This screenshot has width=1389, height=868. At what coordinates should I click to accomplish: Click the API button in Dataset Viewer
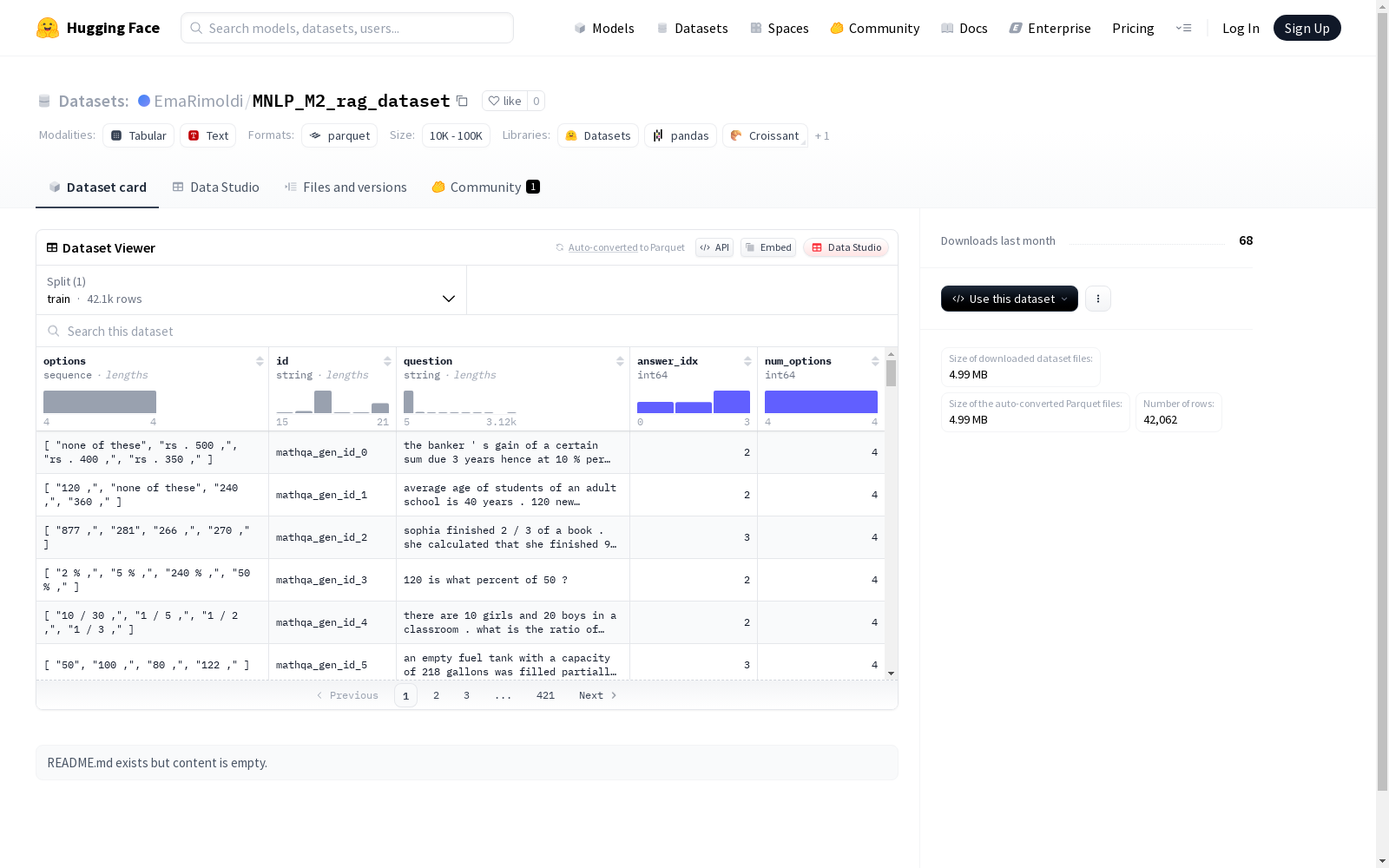(x=714, y=247)
